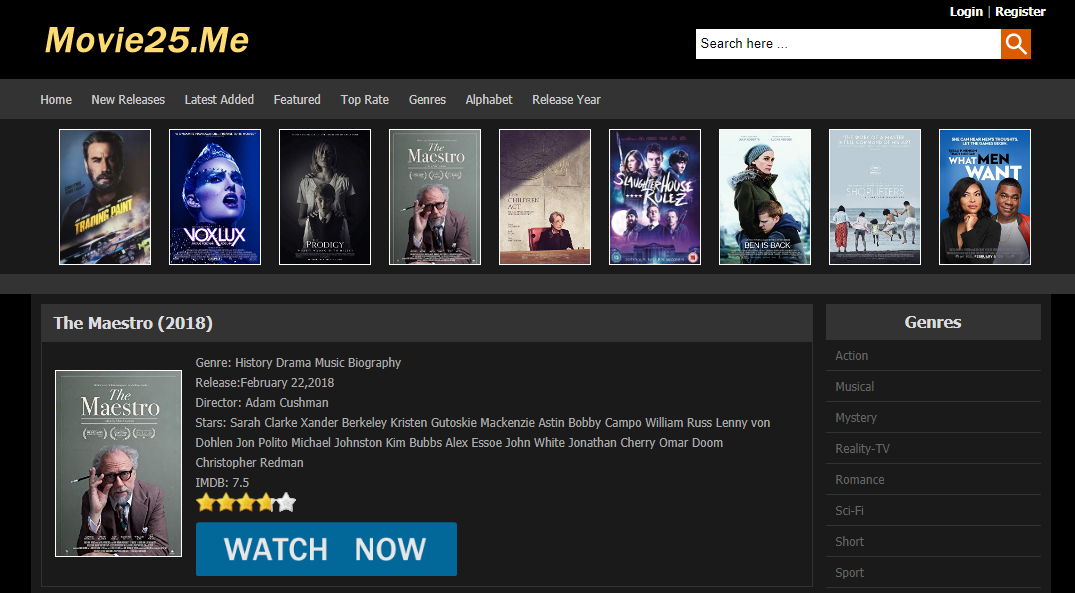The height and width of the screenshot is (593, 1075).
Task: Click the second rating star
Action: [x=226, y=503]
